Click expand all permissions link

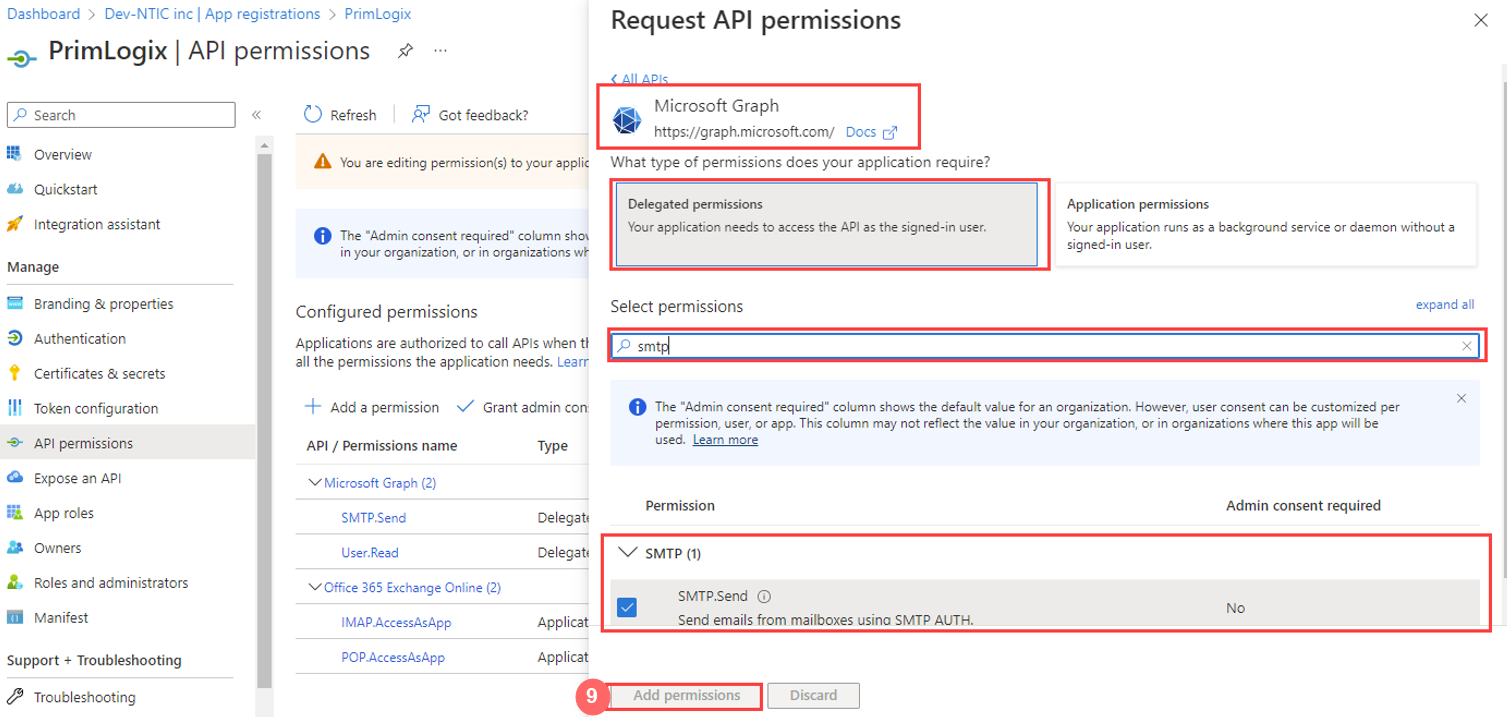1445,305
